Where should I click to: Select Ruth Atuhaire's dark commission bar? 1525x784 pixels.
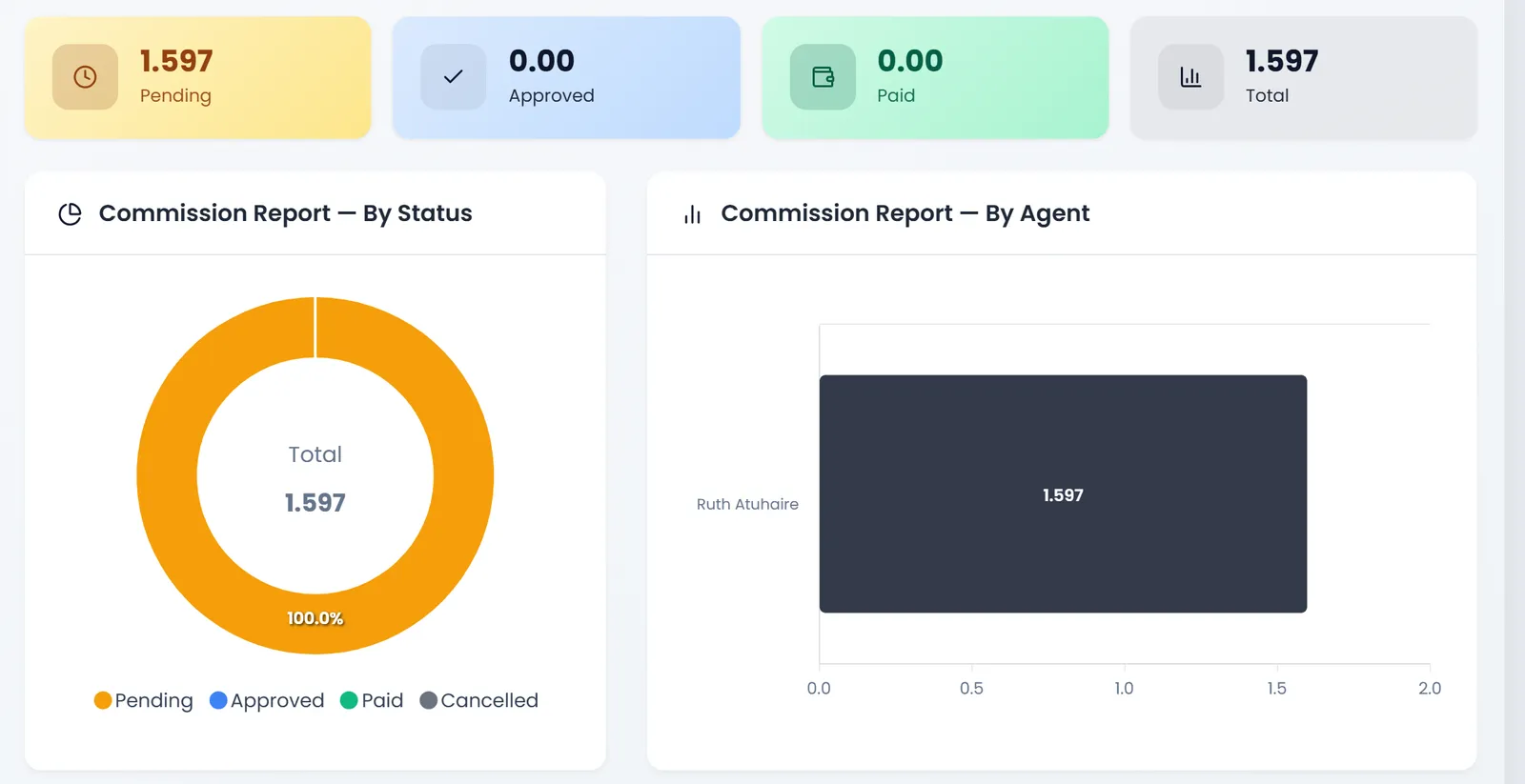[x=1063, y=493]
